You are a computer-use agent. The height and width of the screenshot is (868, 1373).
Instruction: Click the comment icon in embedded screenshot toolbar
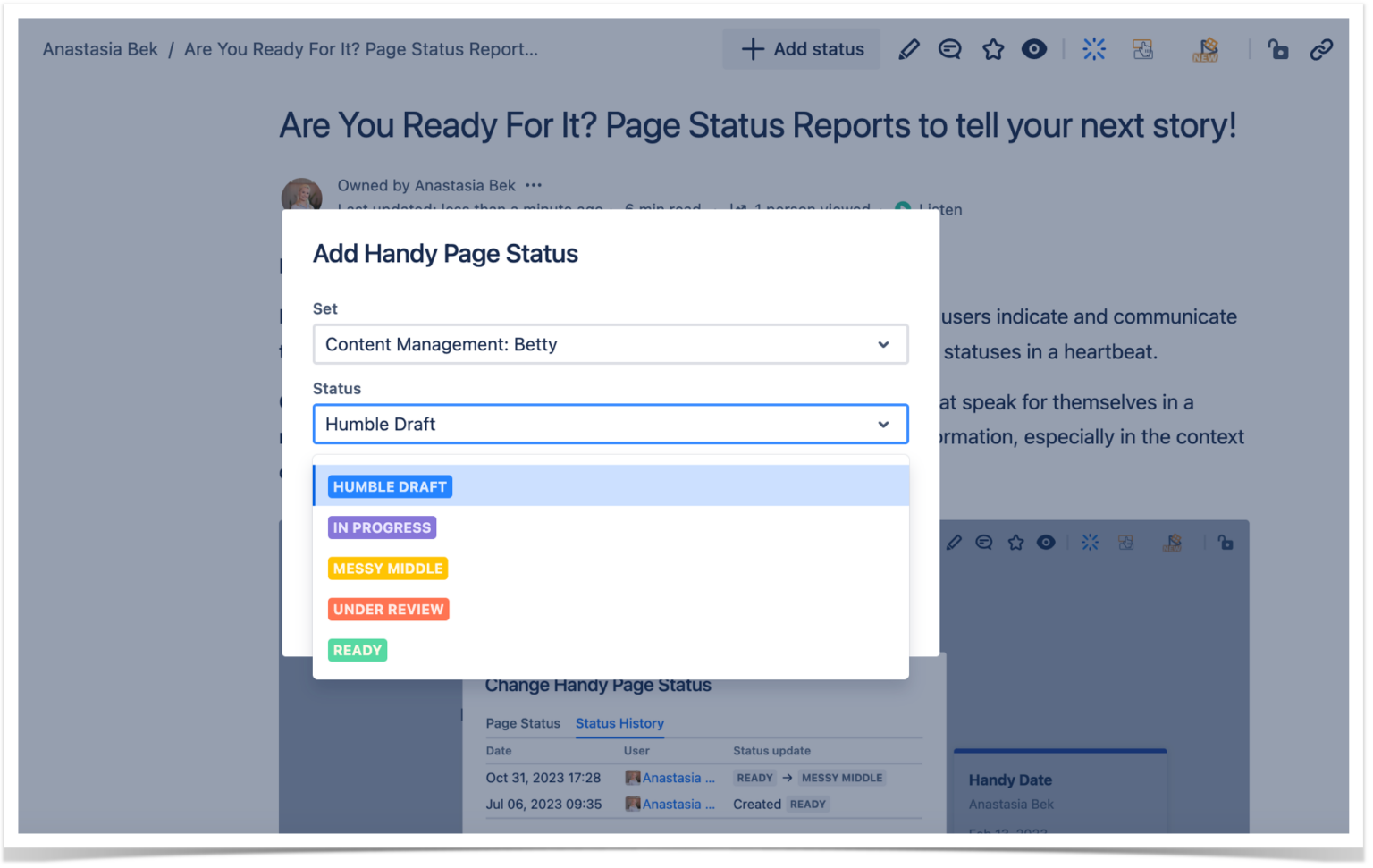984,543
